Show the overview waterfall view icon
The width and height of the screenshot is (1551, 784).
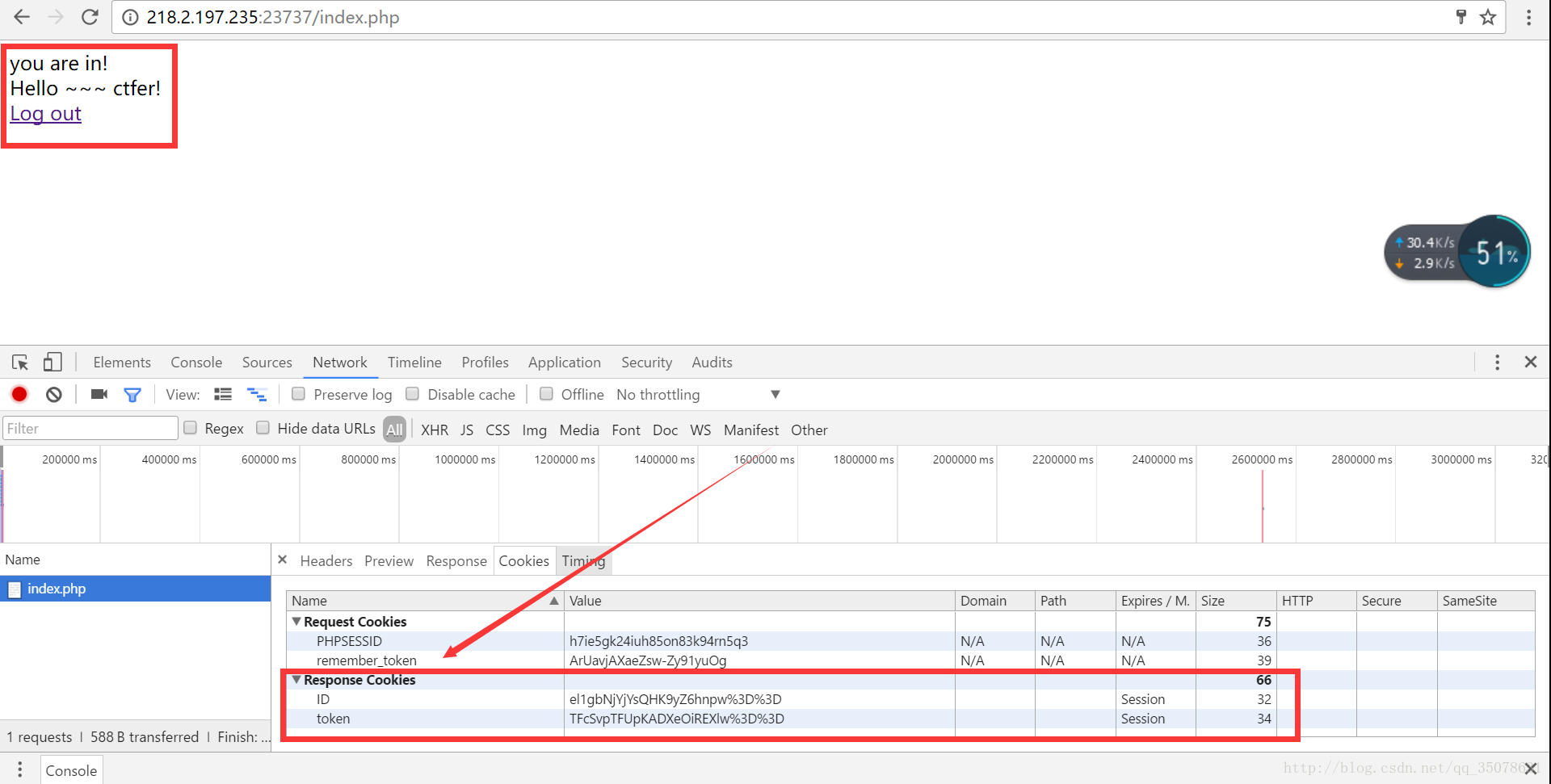(257, 394)
